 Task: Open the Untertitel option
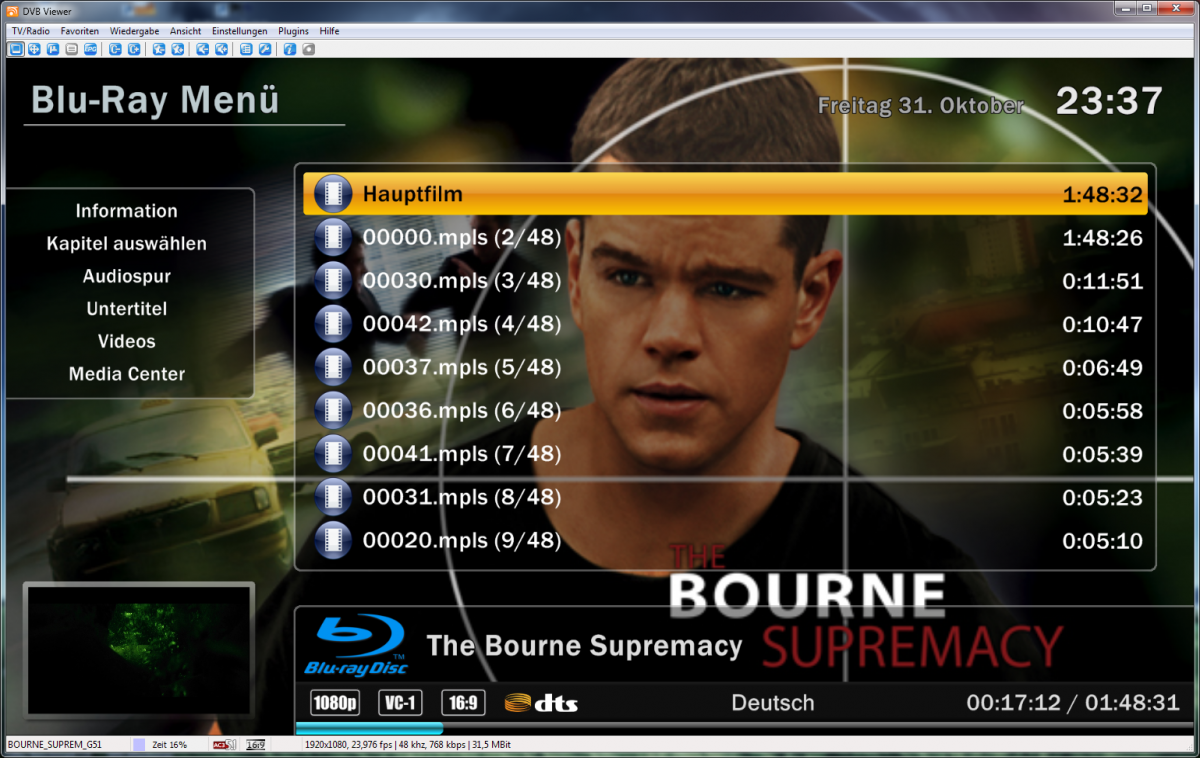[127, 309]
